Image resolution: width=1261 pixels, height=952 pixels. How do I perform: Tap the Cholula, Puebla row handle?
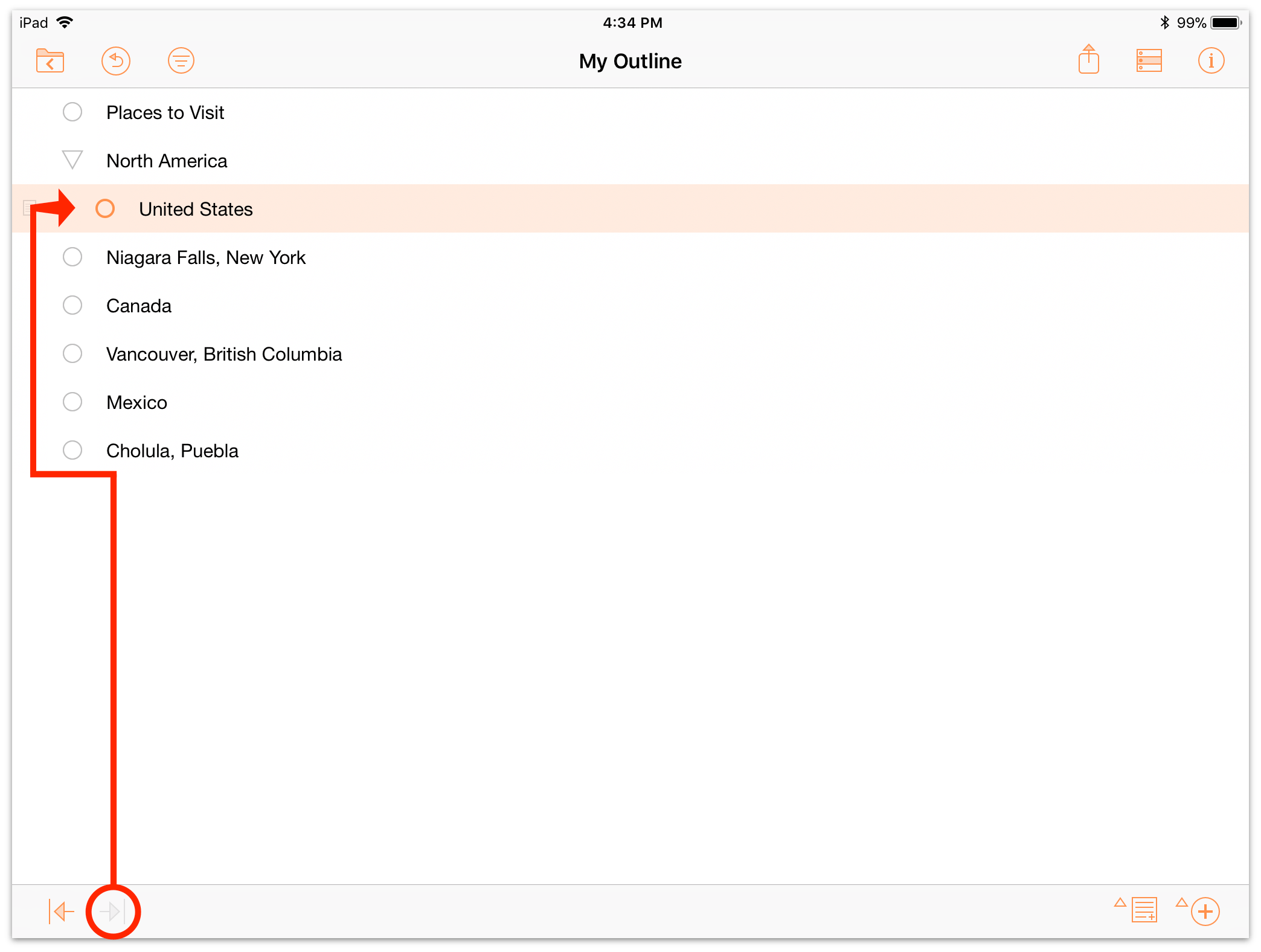click(72, 450)
